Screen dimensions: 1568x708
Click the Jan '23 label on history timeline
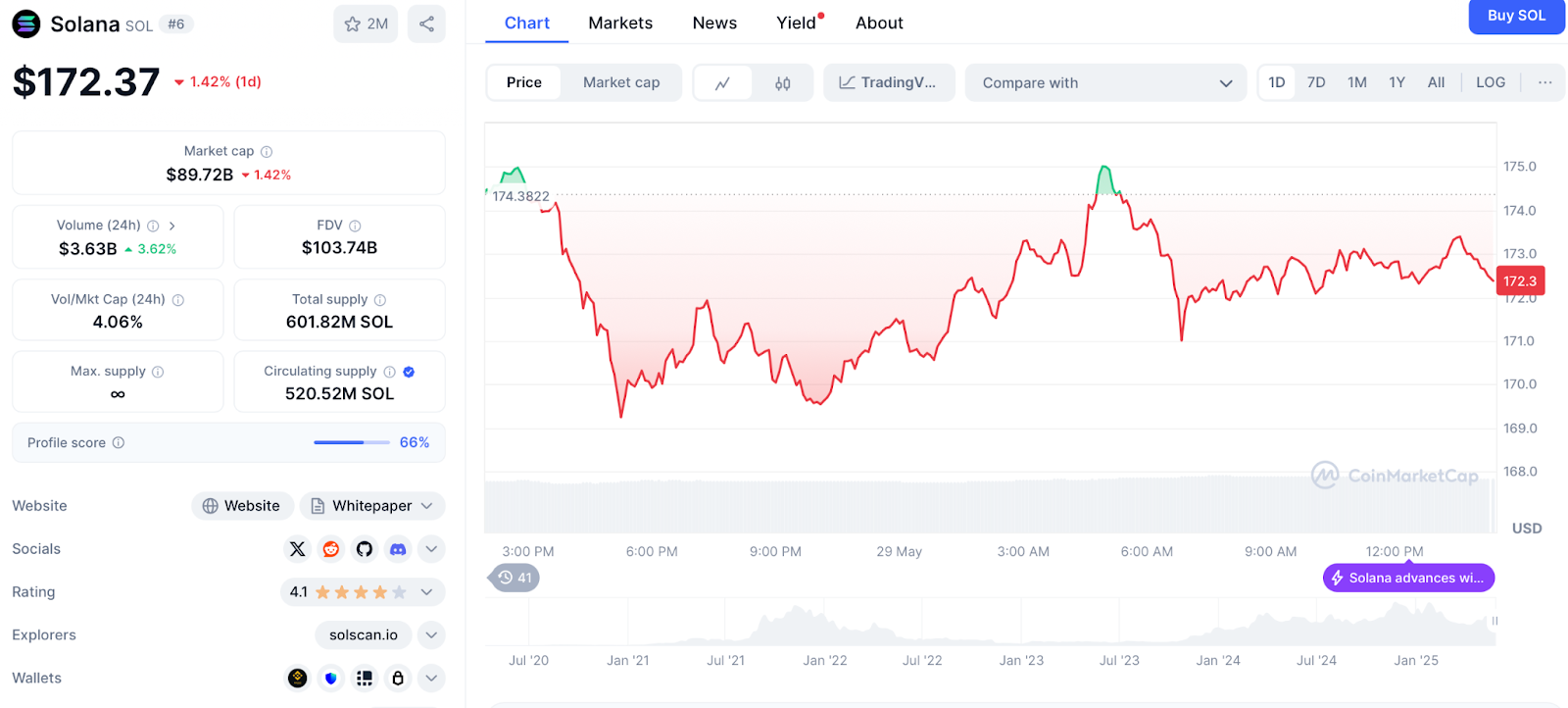[x=1021, y=661]
